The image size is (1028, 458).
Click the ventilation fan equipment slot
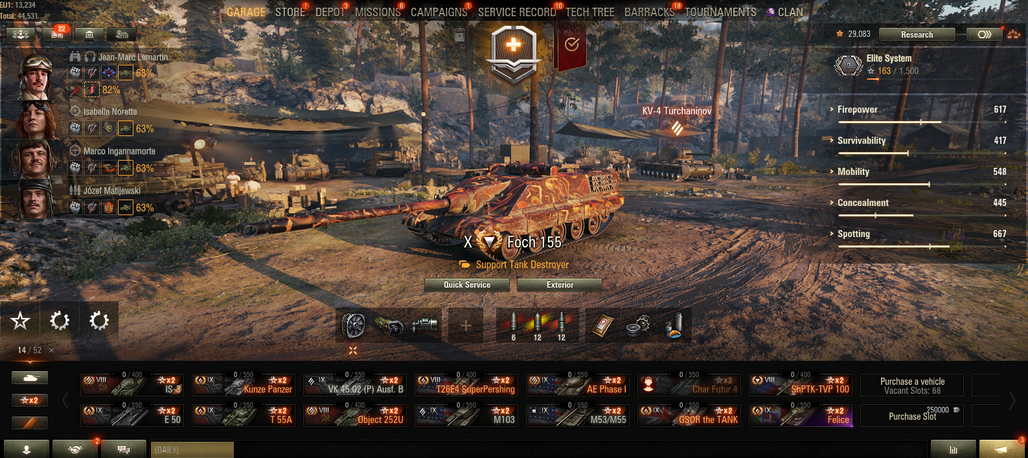[354, 325]
